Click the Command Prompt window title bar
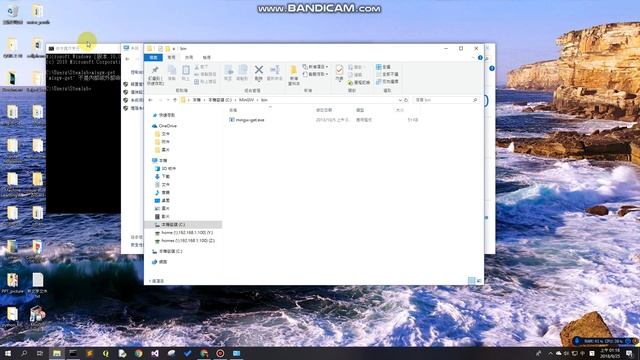Viewport: 640px width, 360px height. click(83, 48)
